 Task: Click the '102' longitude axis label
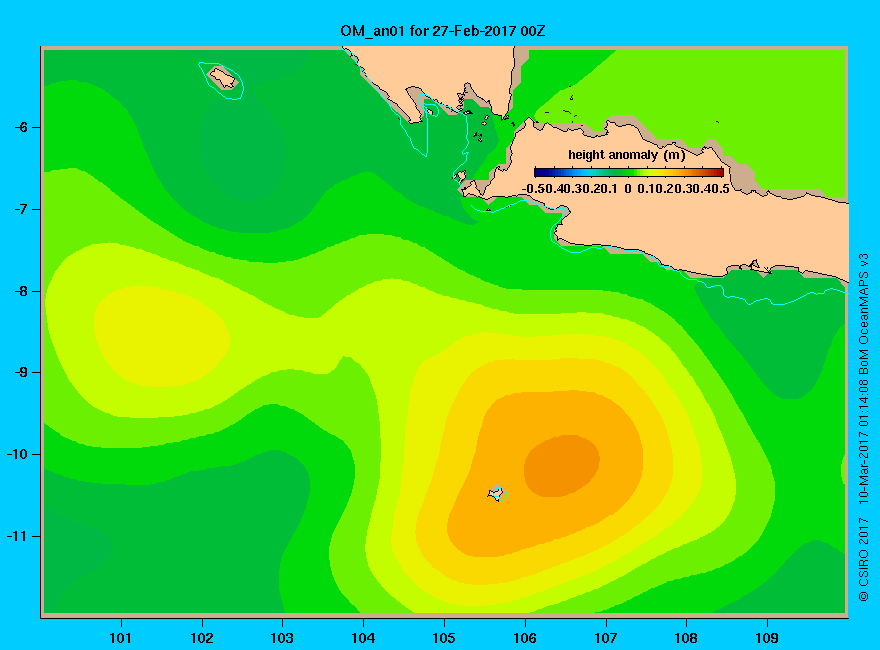point(201,638)
